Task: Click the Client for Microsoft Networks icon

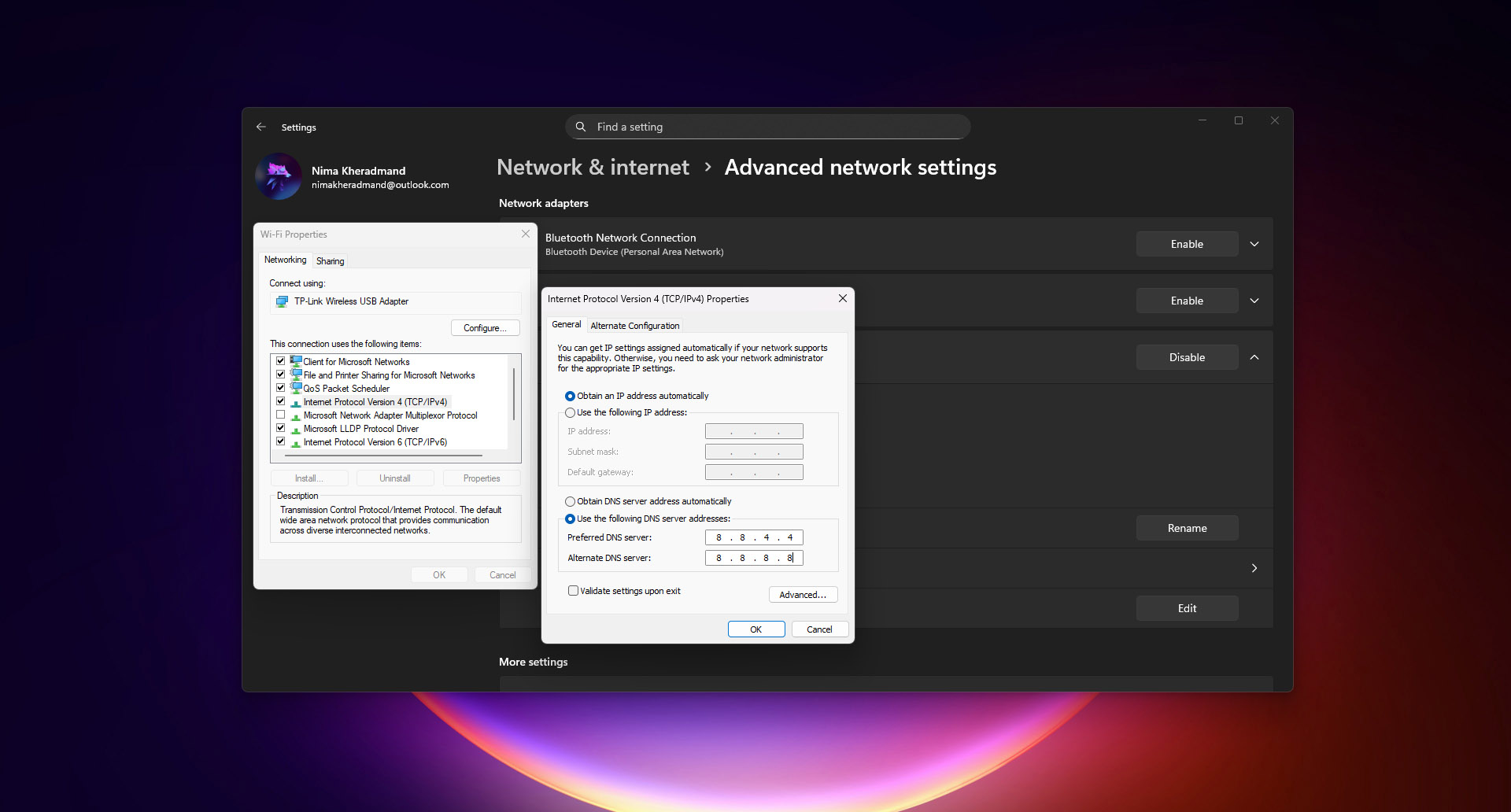Action: click(295, 361)
